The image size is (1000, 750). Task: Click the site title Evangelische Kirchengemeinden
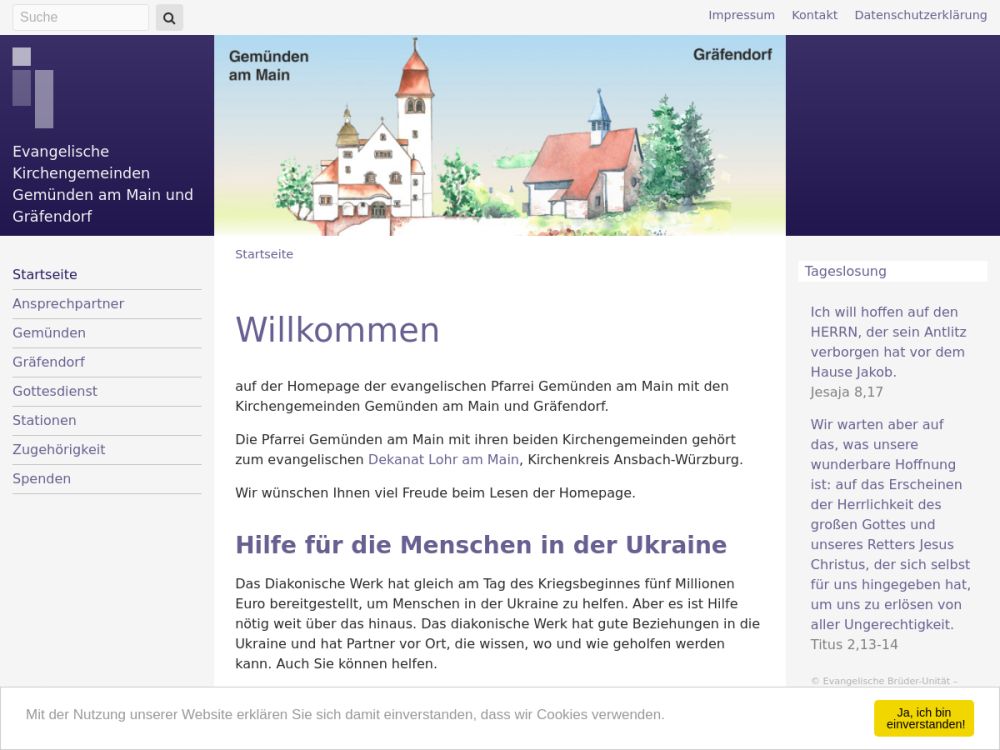pos(102,184)
